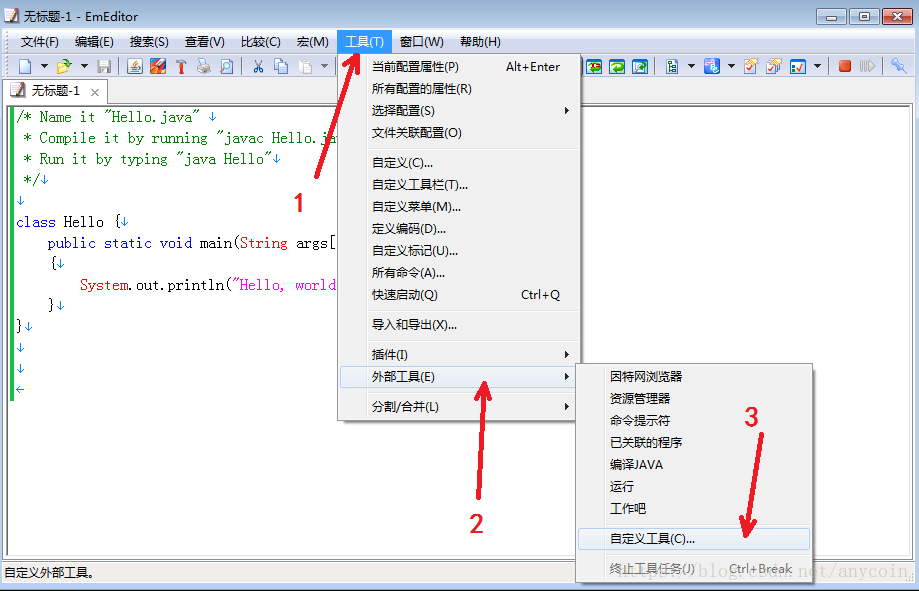919x591 pixels.
Task: Select 自定义工具(C)... in submenu
Action: point(652,539)
